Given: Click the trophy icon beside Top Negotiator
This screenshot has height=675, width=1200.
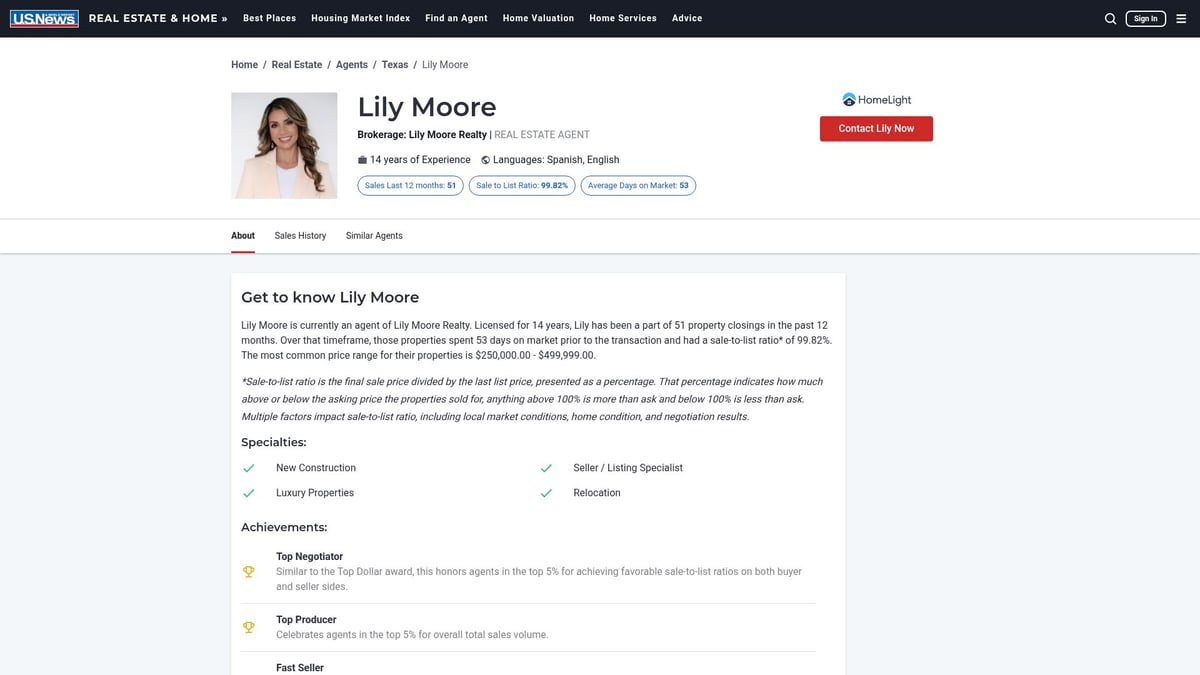Looking at the screenshot, I should pos(248,571).
